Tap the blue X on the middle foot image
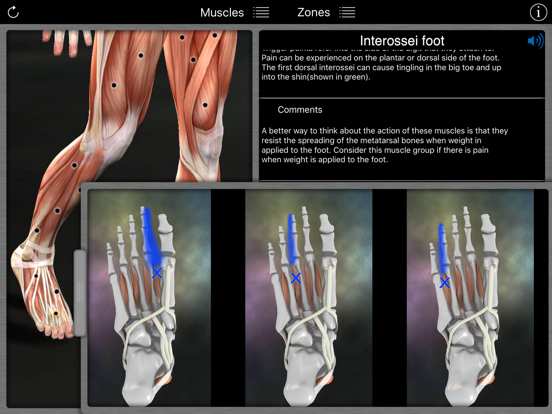 [x=296, y=278]
